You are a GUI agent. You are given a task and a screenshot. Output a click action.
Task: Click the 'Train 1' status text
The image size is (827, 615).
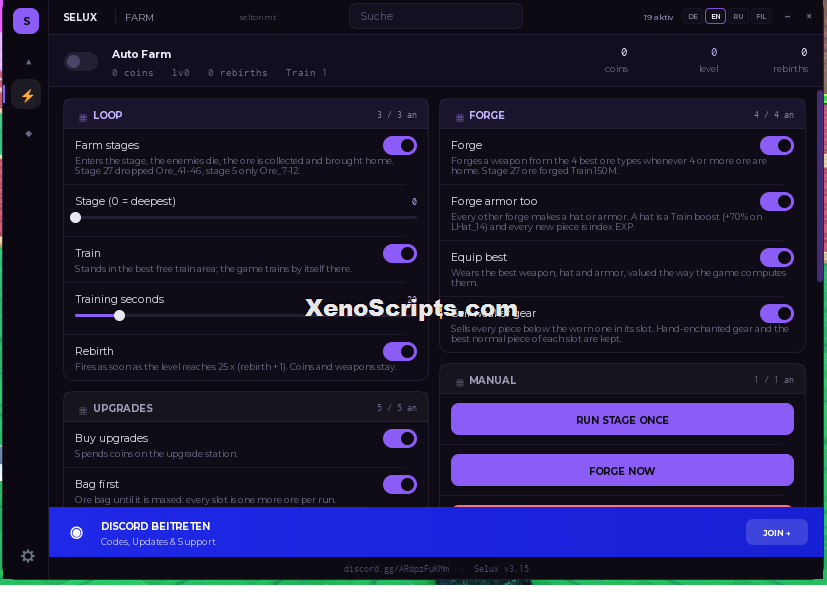click(306, 73)
